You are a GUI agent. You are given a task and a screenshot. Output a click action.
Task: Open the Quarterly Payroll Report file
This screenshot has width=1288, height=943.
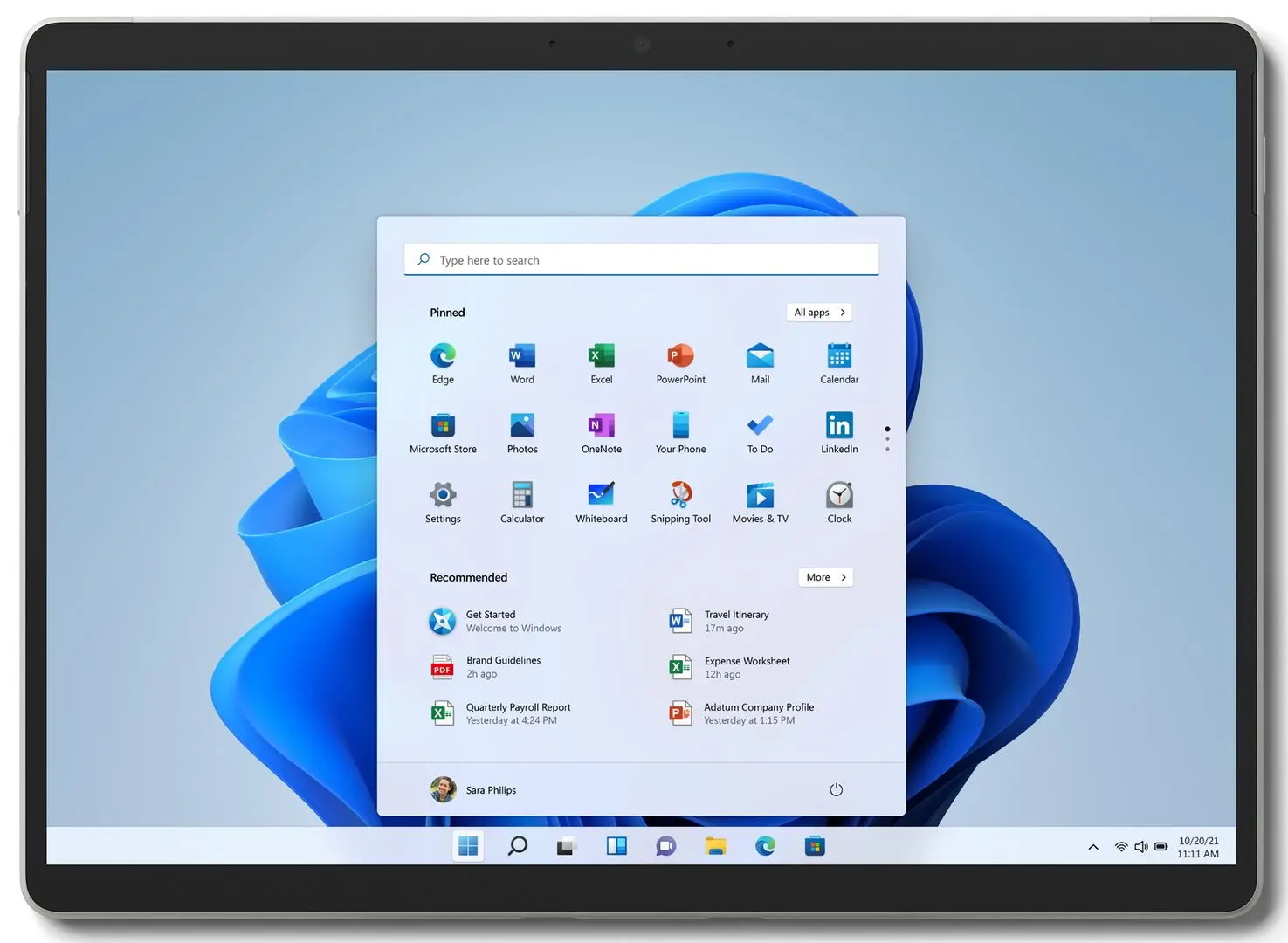tap(517, 713)
